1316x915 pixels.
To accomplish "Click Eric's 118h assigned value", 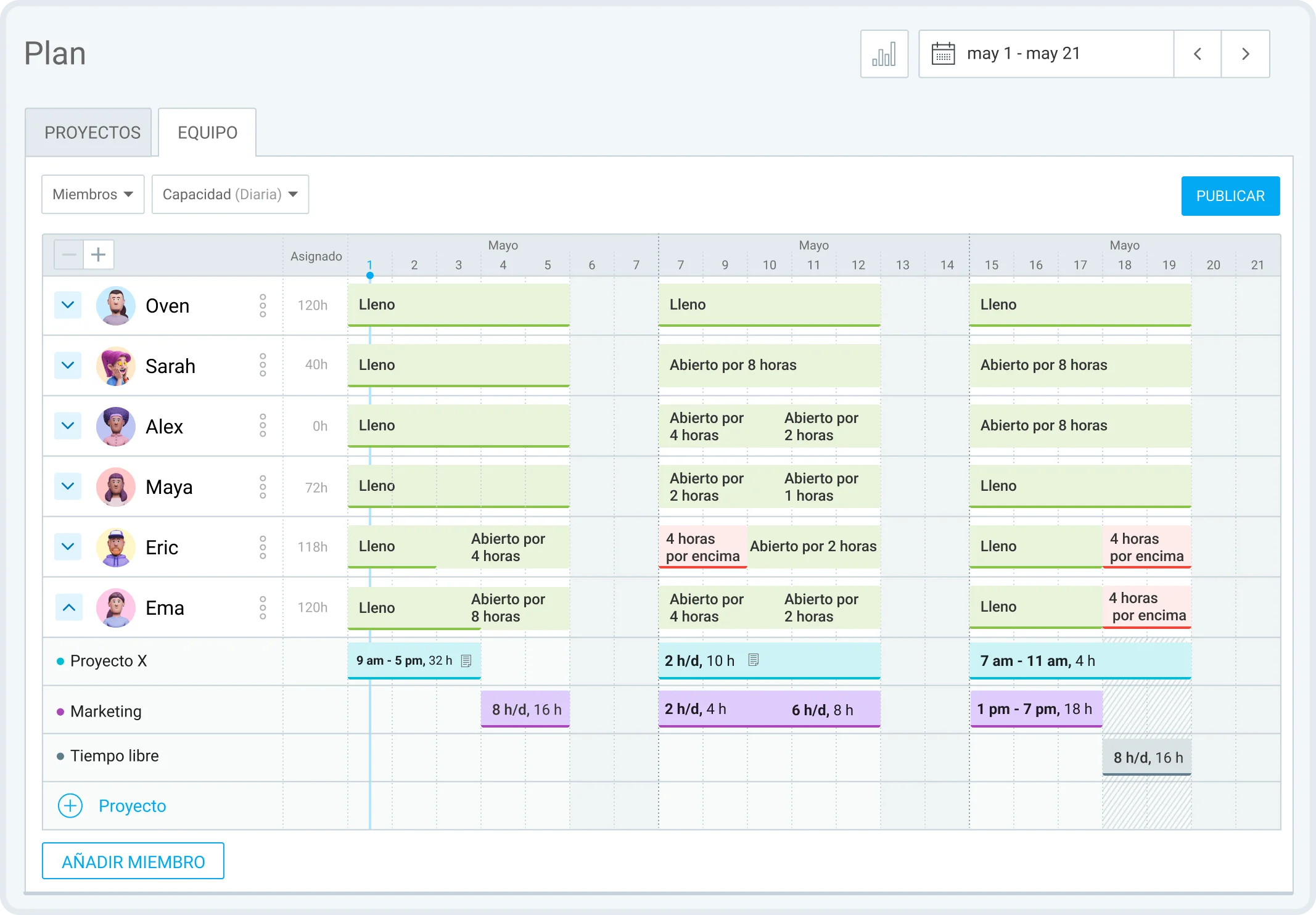I will coord(313,547).
